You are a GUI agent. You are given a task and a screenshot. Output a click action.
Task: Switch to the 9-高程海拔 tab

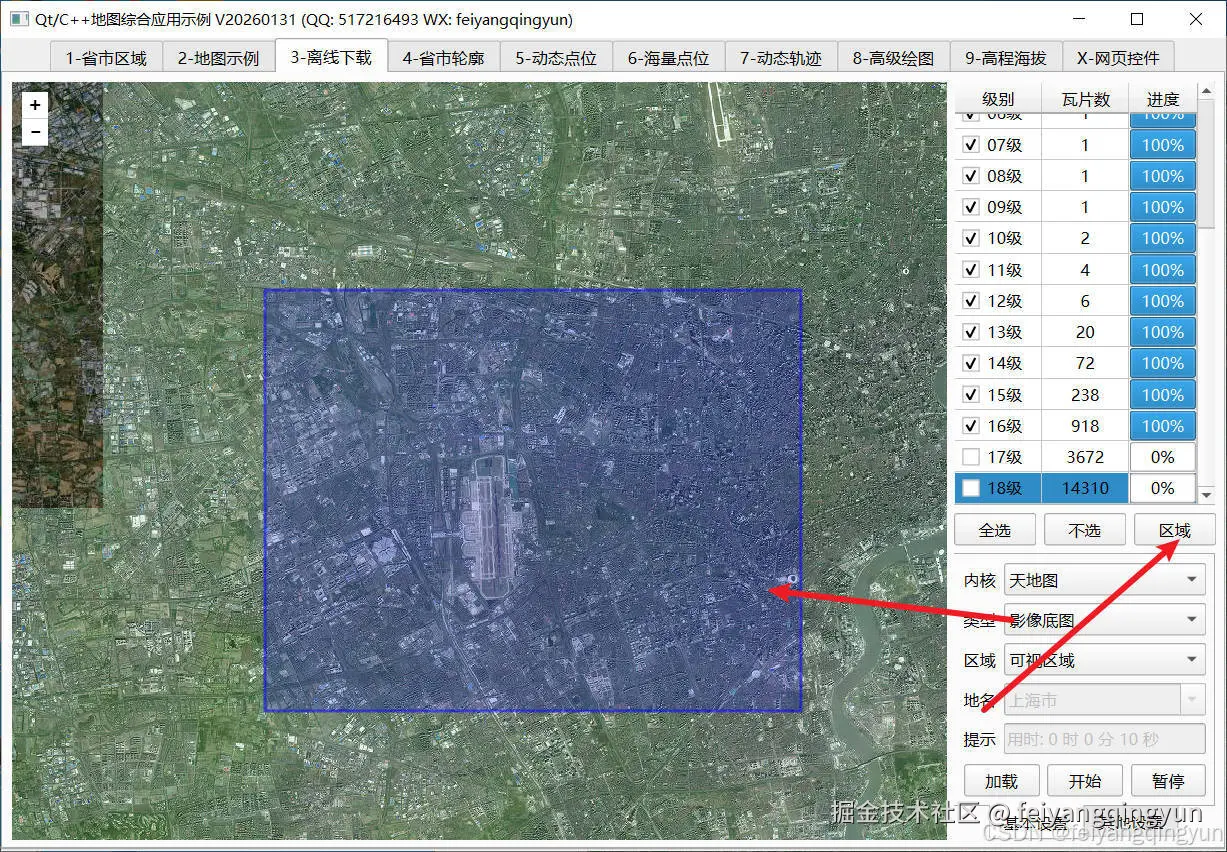pos(1006,58)
